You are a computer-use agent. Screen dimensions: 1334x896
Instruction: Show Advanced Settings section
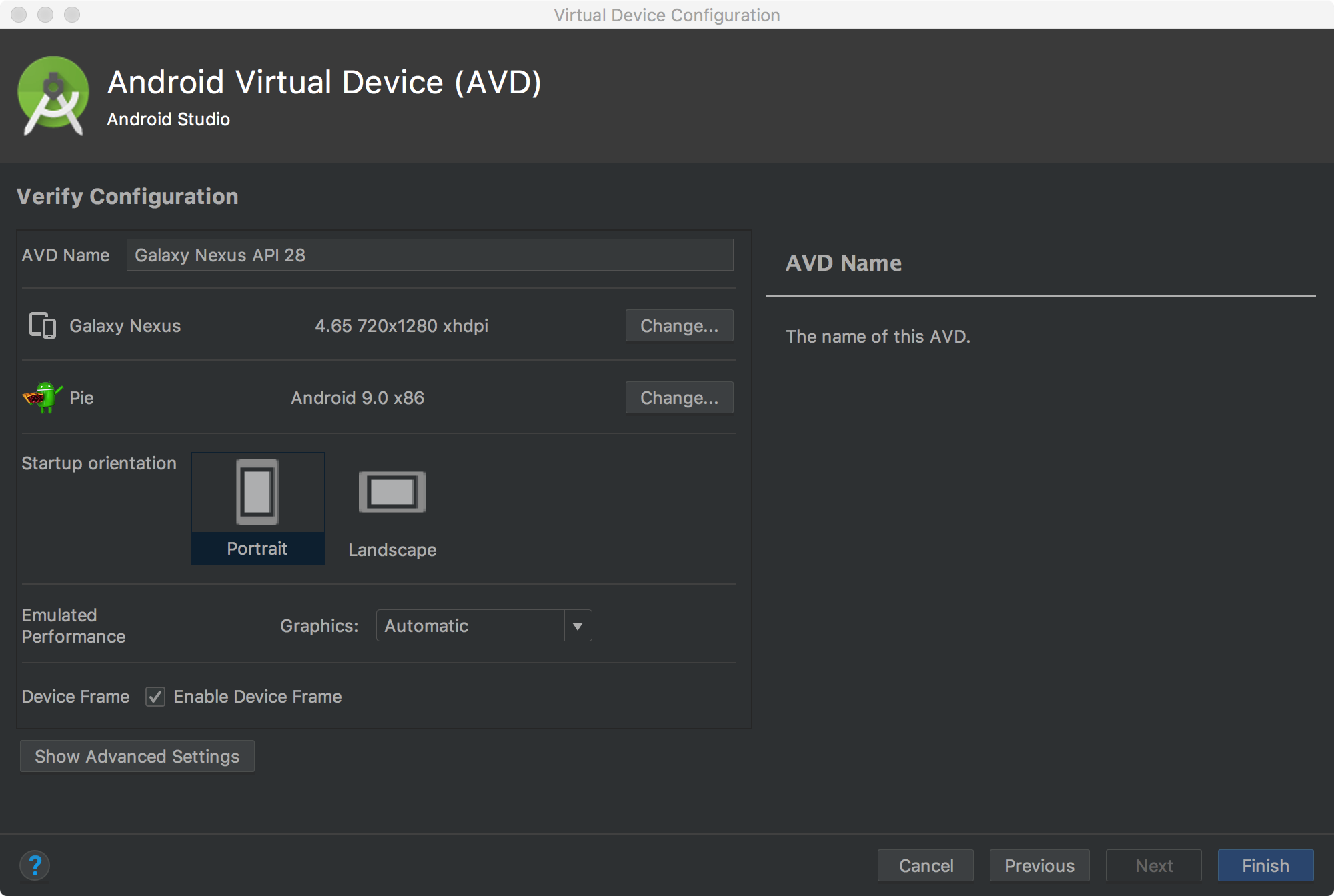point(137,756)
